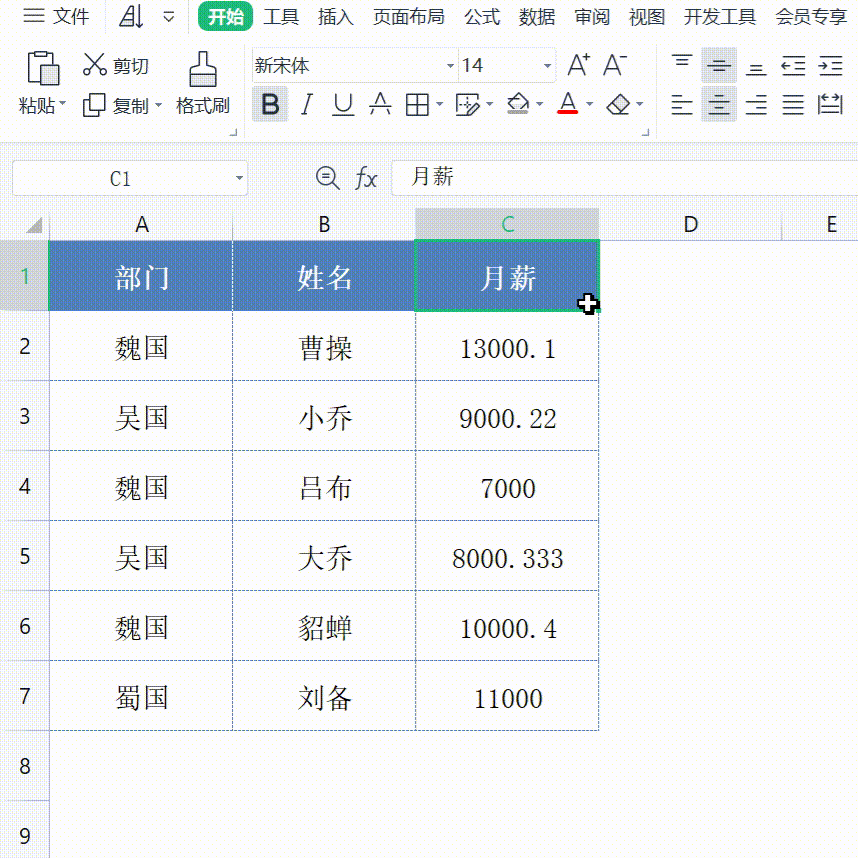The height and width of the screenshot is (858, 858).
Task: Expand the Name Box dropdown
Action: (x=239, y=178)
